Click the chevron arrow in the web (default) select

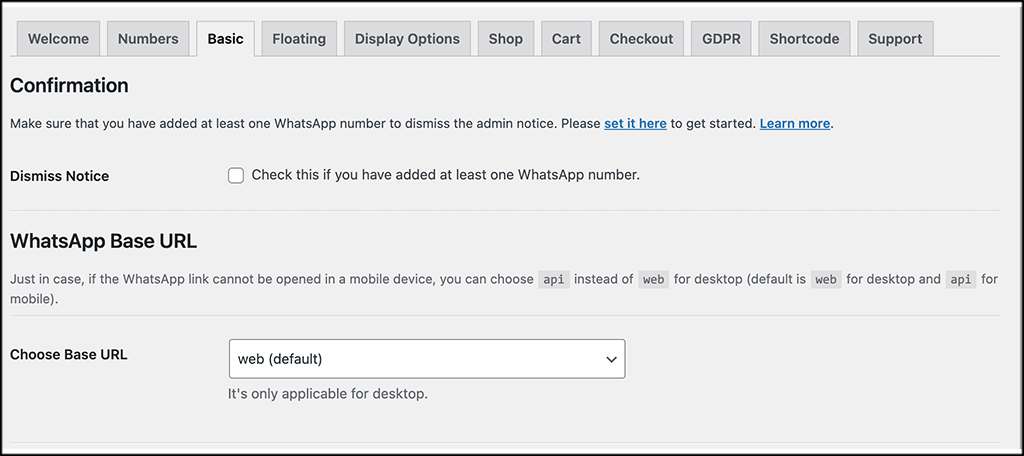[x=611, y=359]
